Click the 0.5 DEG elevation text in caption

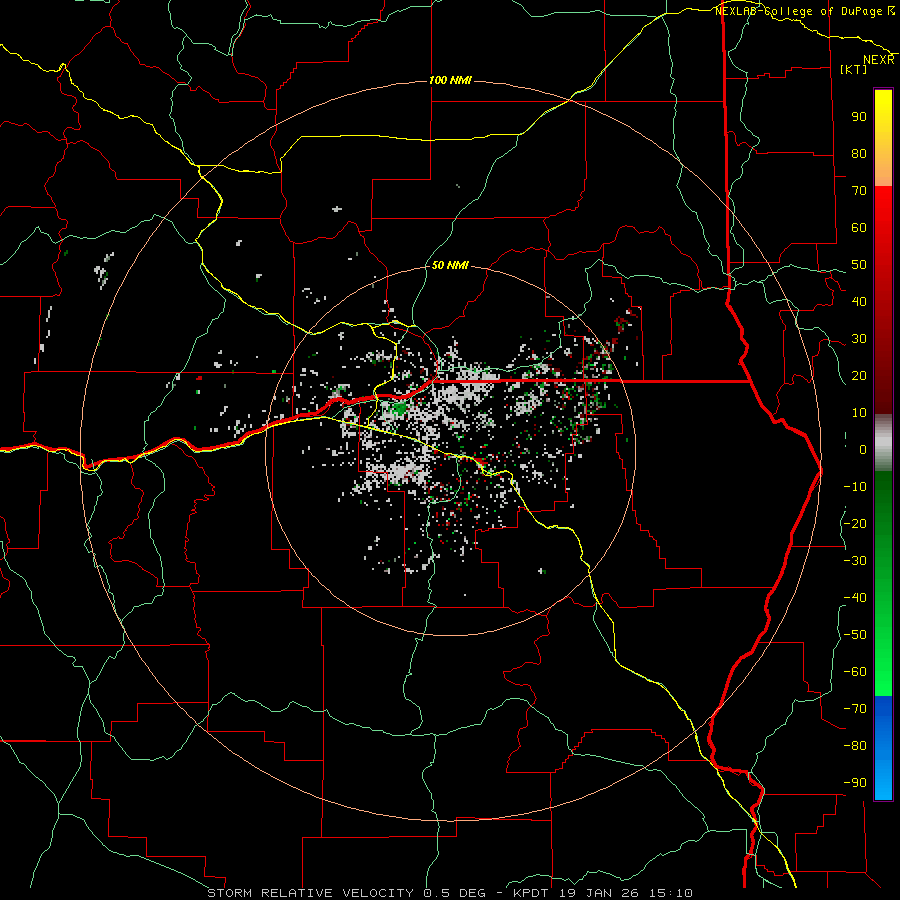point(455,893)
